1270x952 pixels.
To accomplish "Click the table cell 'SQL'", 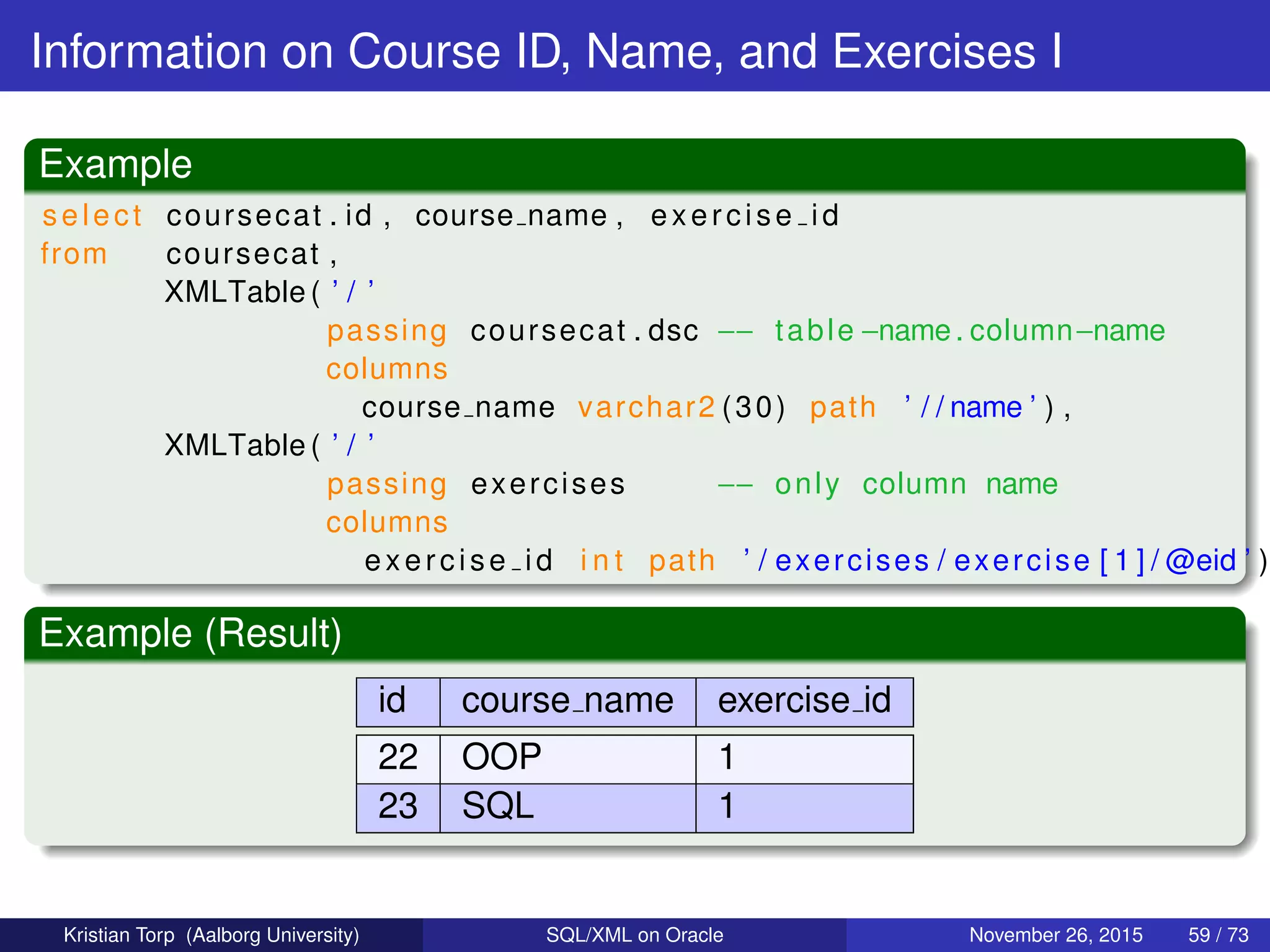I will [x=567, y=808].
